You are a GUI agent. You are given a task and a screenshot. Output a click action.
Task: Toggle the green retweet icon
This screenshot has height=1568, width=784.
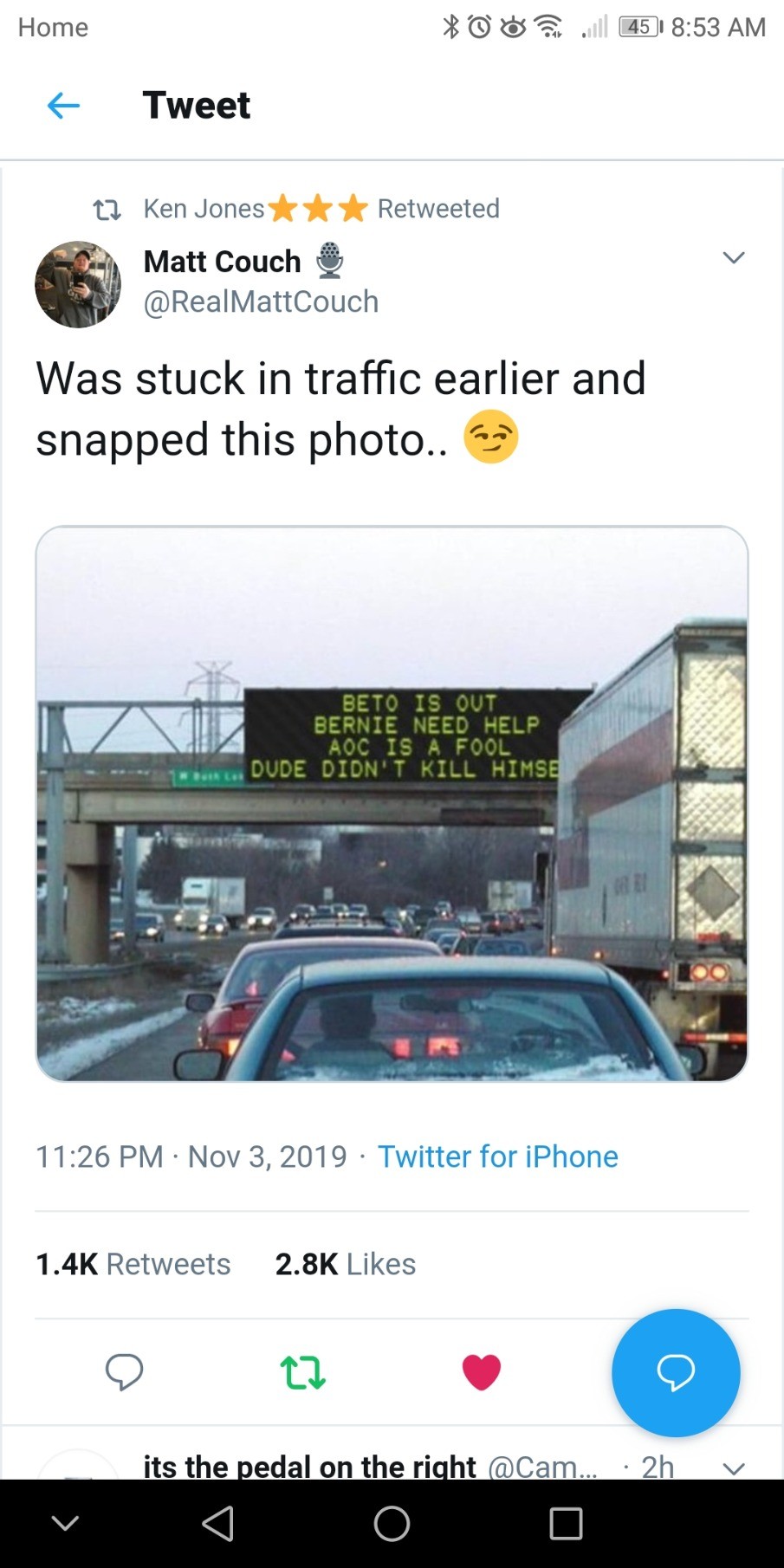point(302,1372)
